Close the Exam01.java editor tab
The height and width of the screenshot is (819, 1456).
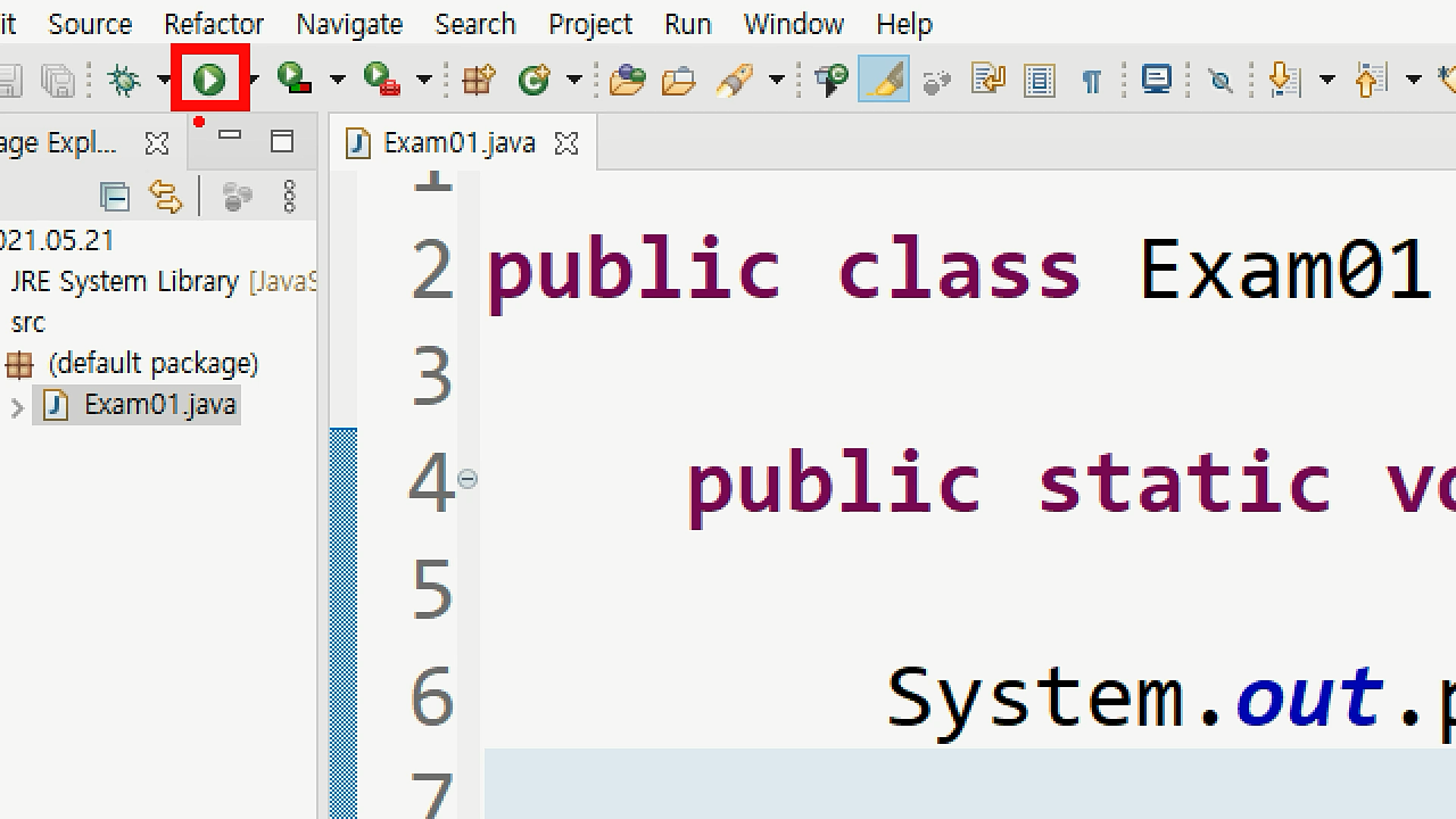pyautogui.click(x=566, y=143)
